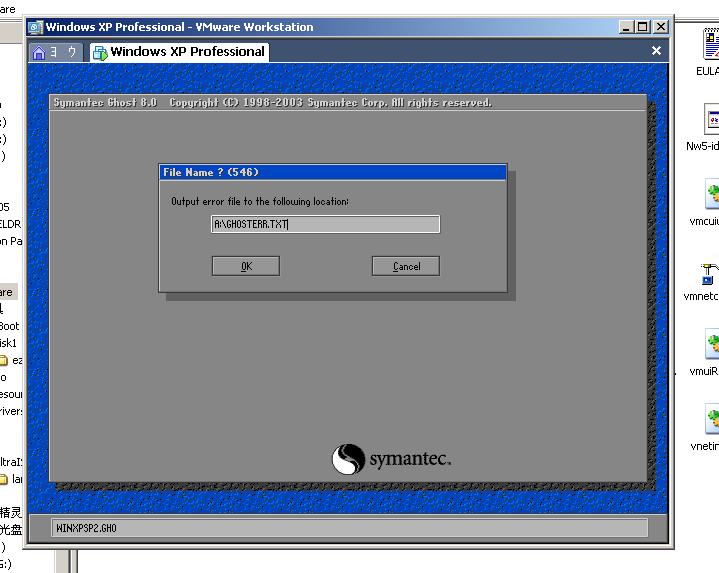Viewport: 719px width, 573px height.
Task: Select the 'lar' folder in left tree
Action: [11, 479]
